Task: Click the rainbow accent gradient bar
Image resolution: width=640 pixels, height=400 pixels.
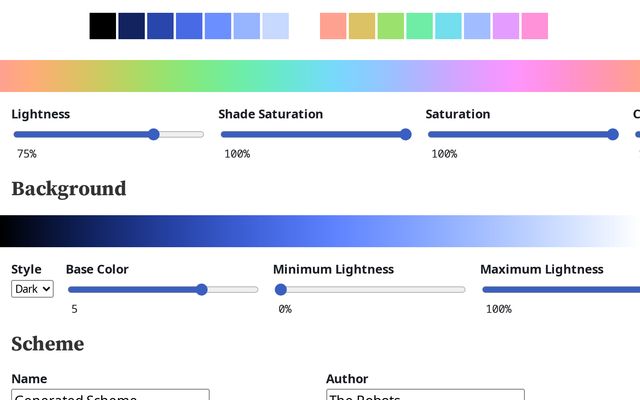Action: click(x=320, y=77)
